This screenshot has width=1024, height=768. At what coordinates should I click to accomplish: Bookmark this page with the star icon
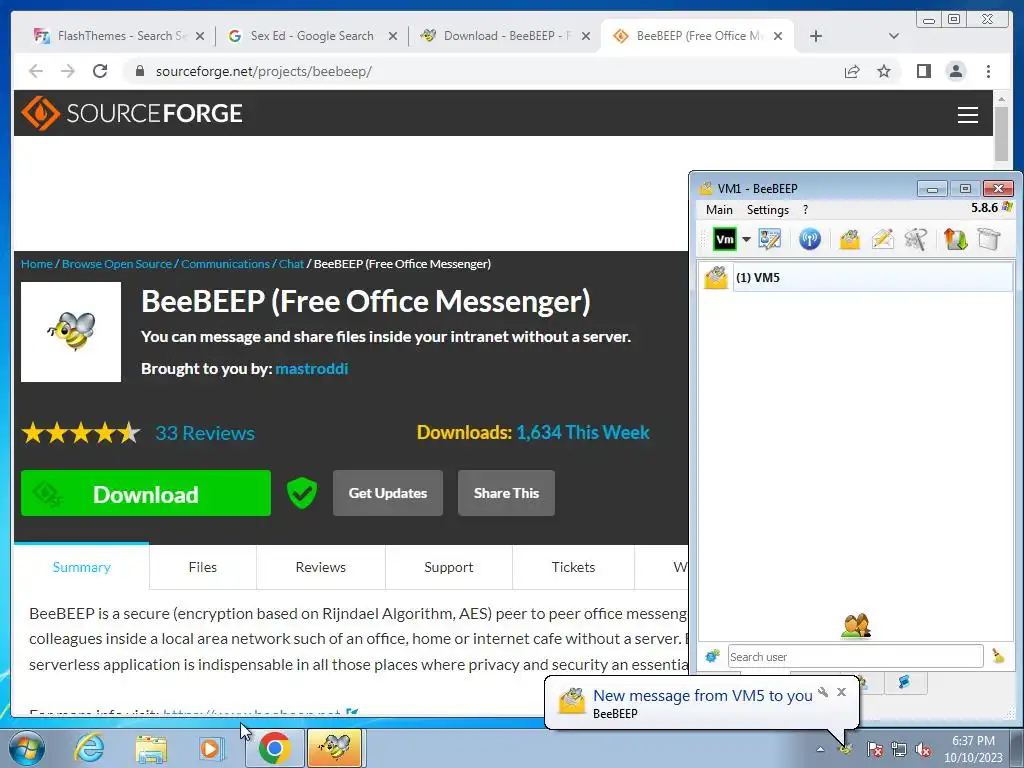[x=884, y=71]
